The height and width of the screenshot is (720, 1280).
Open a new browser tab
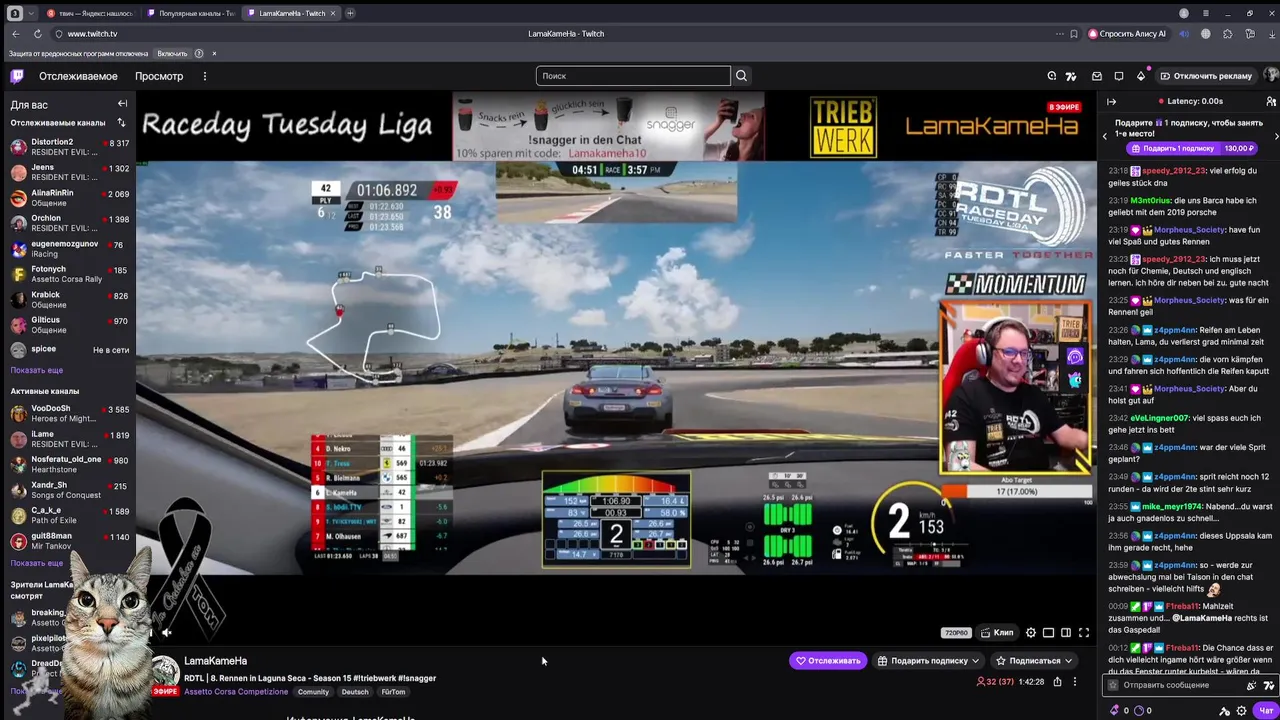click(x=350, y=13)
